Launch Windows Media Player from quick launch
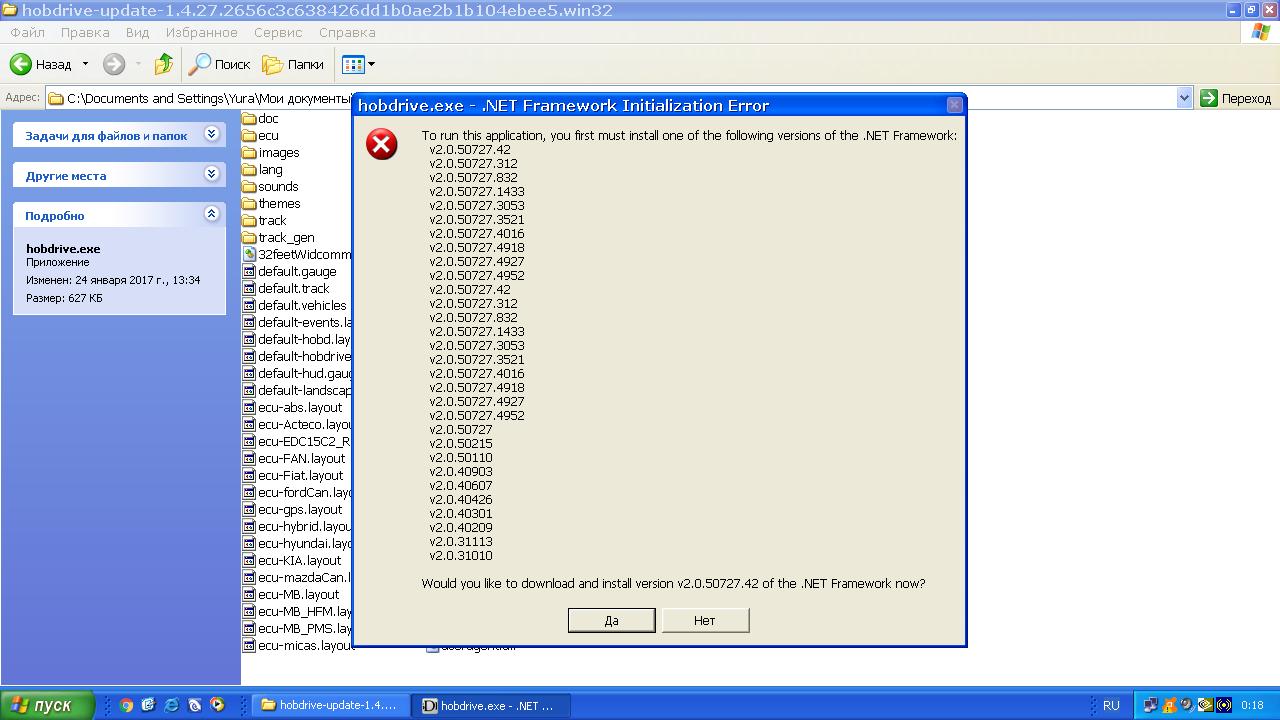 click(218, 705)
